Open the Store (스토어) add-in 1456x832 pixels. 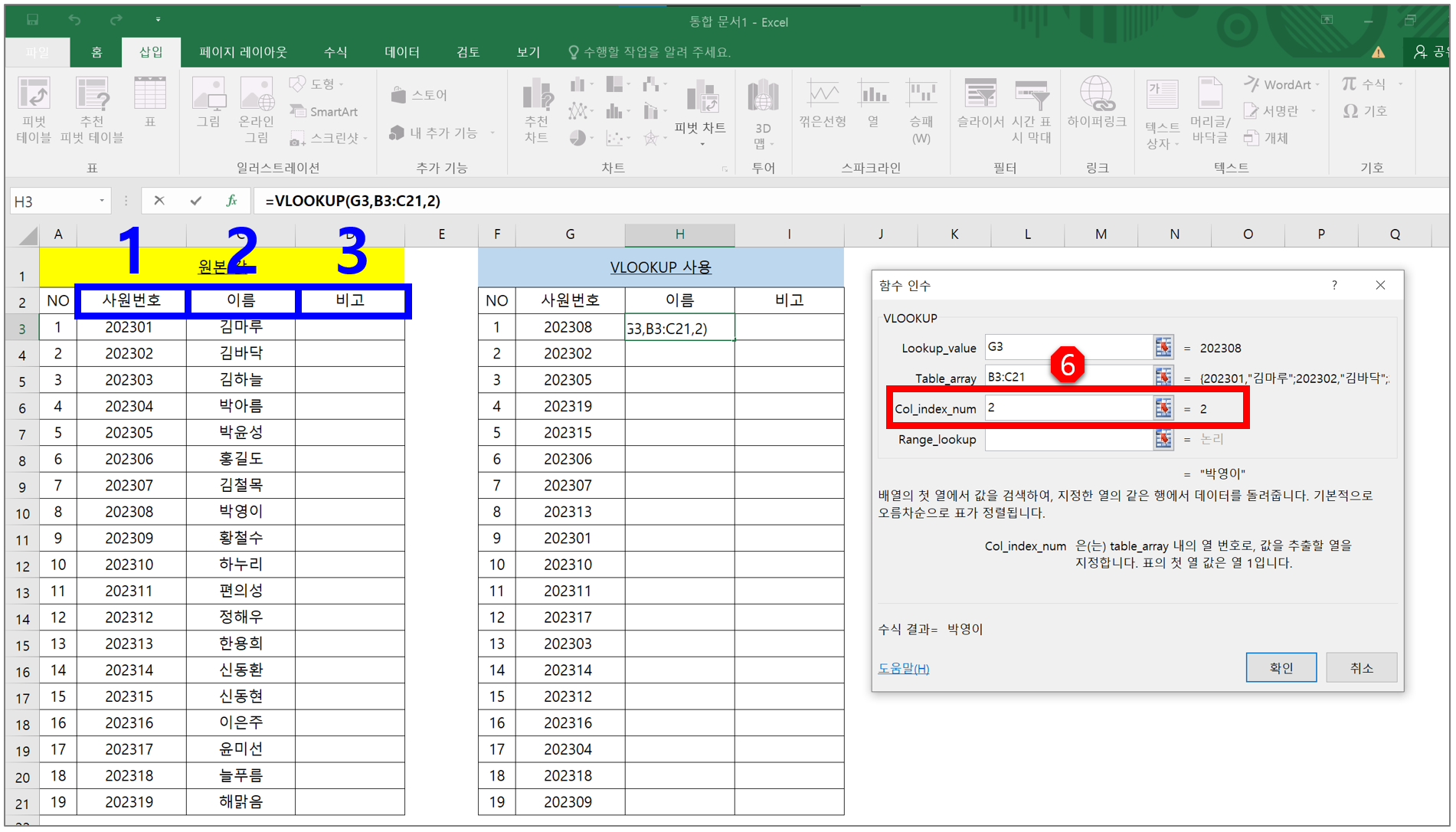point(419,94)
